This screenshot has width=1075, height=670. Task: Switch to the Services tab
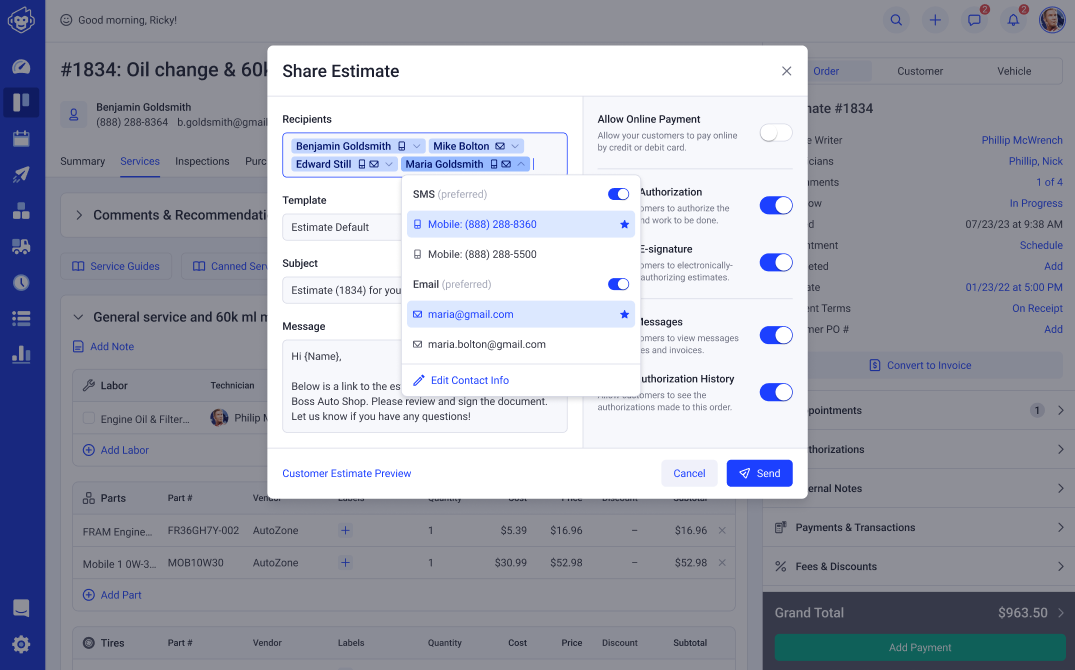(140, 161)
